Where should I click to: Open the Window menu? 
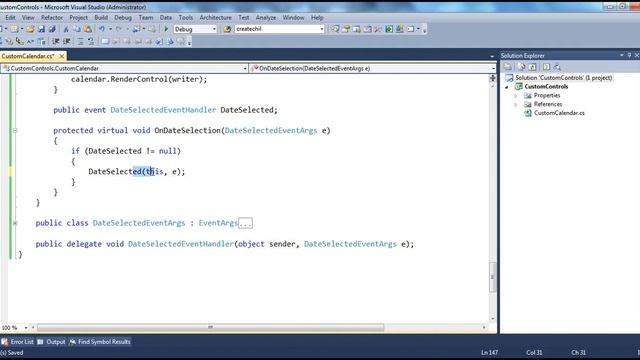(x=293, y=18)
